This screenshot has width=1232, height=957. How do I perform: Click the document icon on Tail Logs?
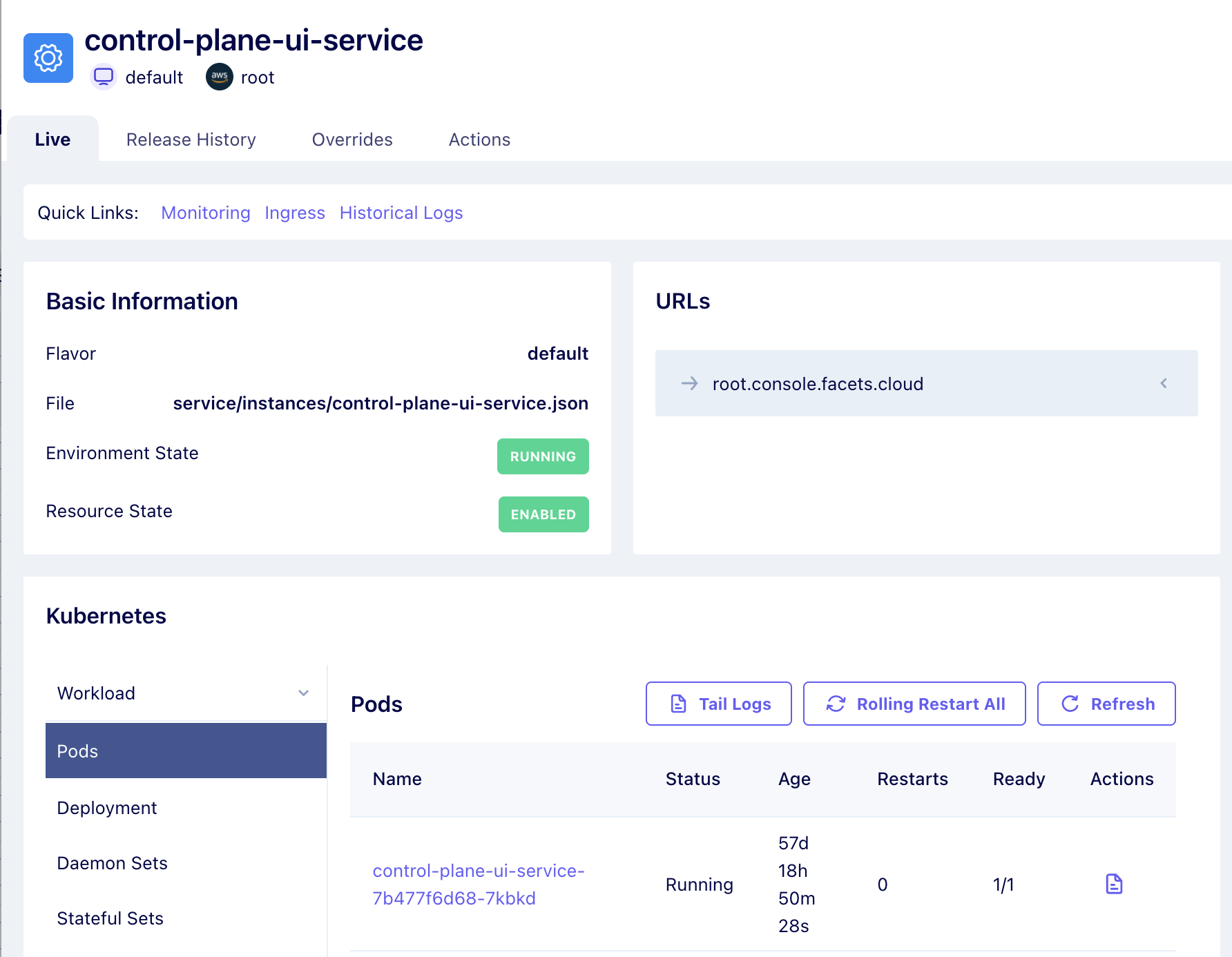[679, 704]
